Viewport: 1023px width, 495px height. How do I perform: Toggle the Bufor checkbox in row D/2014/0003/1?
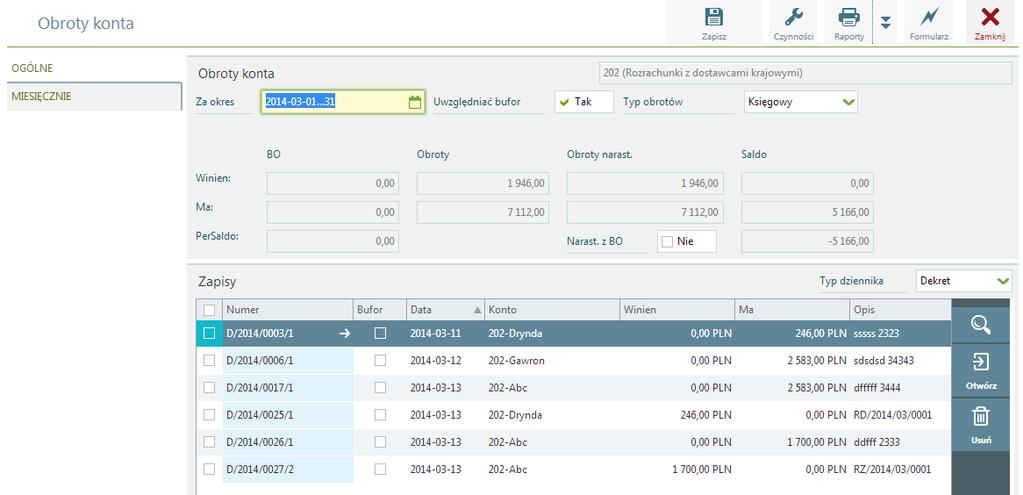point(380,333)
